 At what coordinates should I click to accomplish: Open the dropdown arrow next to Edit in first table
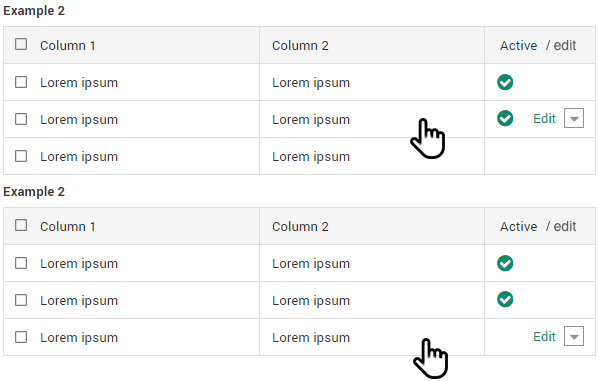[x=574, y=118]
